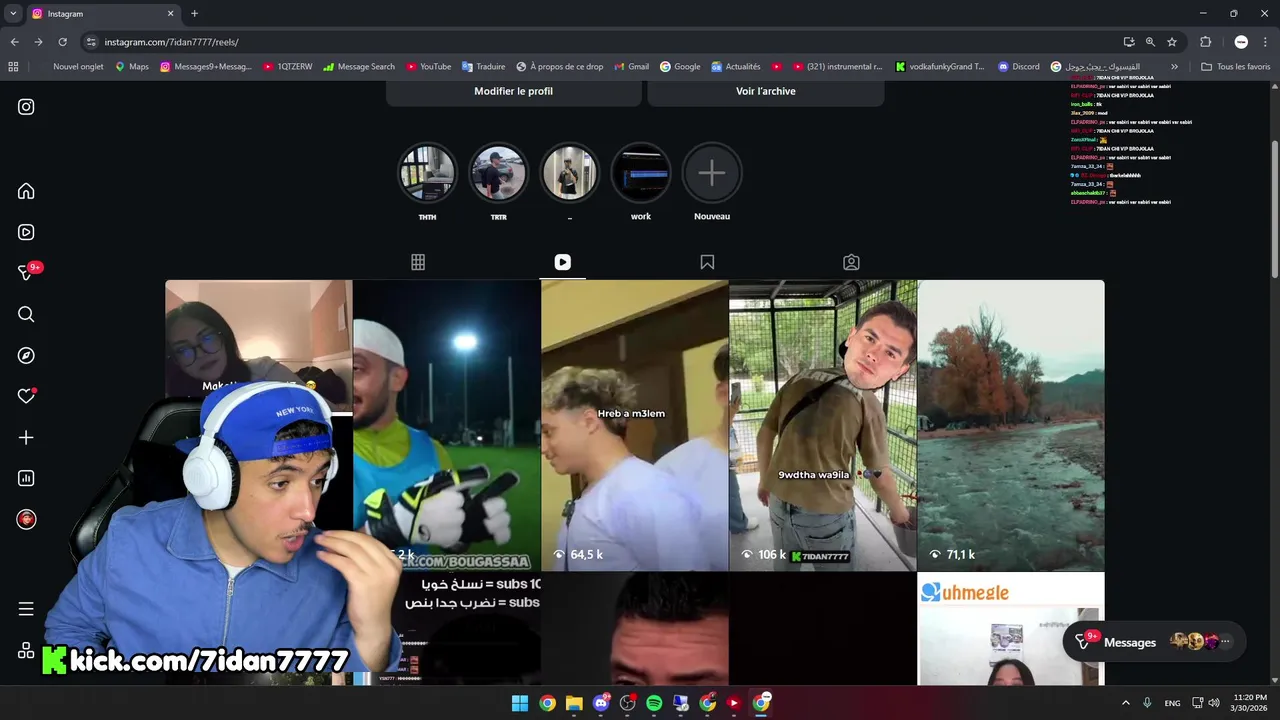
Task: Open Chrome extensions puzzle icon
Action: coord(1205,42)
